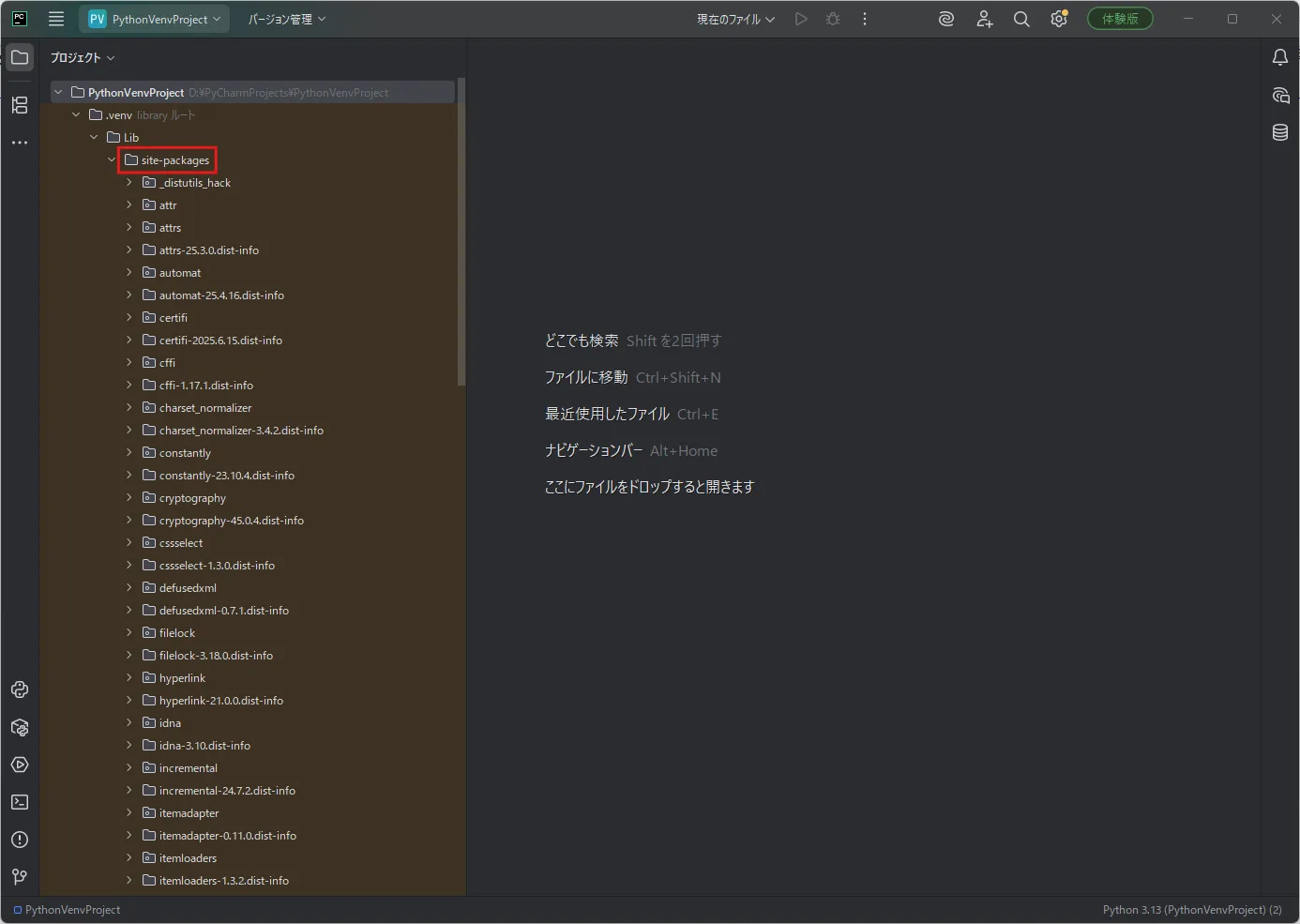Select certifi-2025.6.15.dist-info folder
This screenshot has height=924, width=1300.
tap(212, 340)
